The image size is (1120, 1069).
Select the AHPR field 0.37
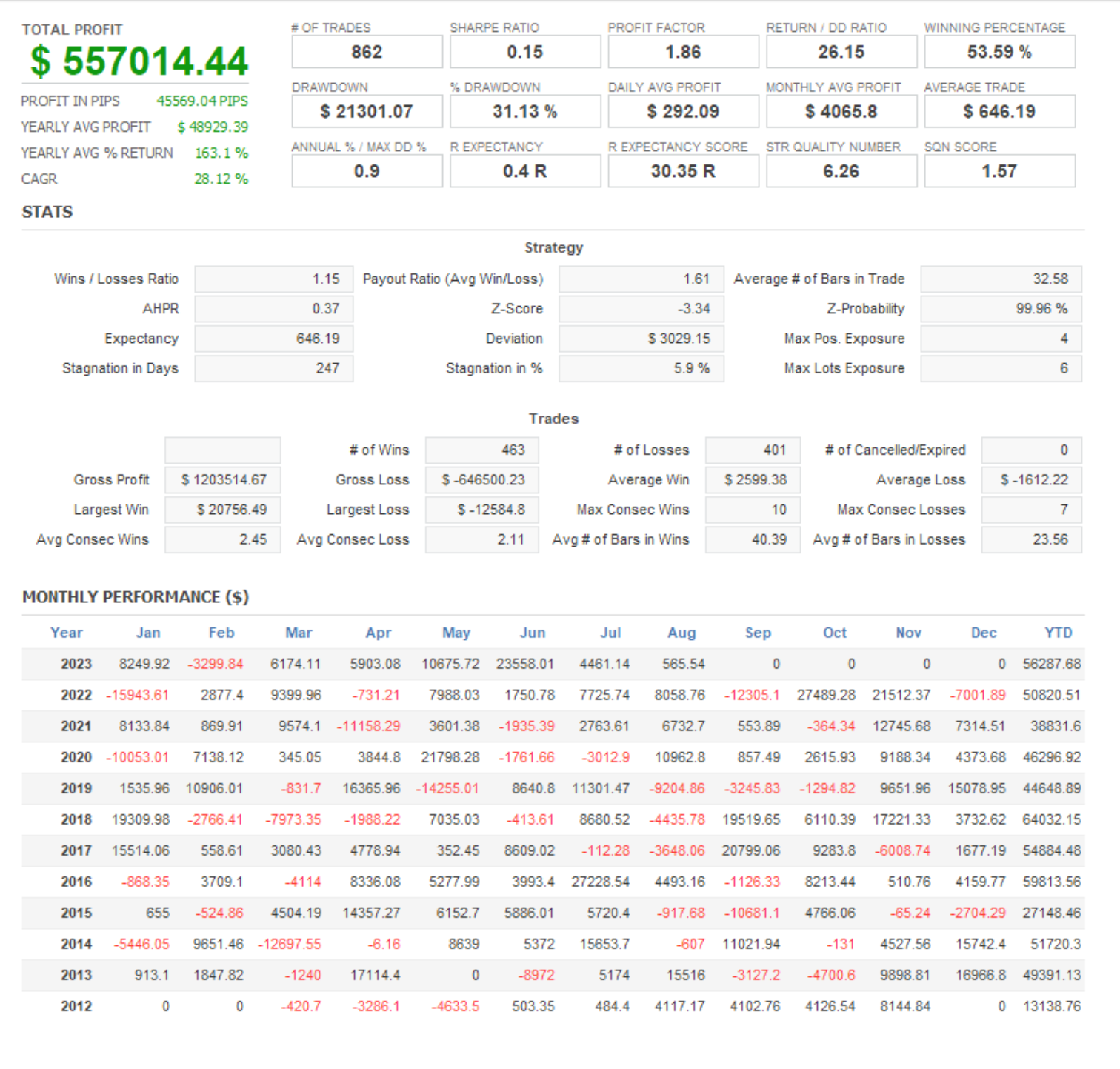274,309
